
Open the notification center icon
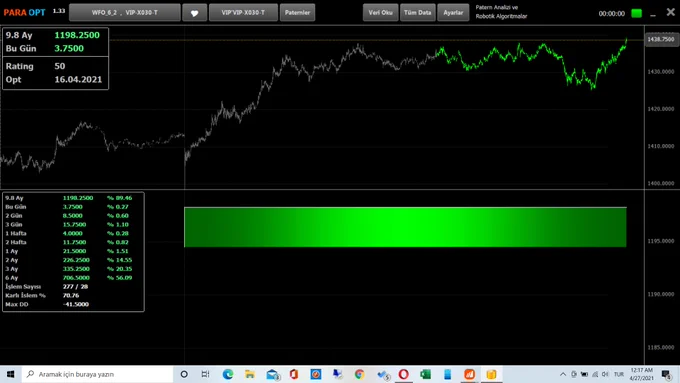point(667,374)
